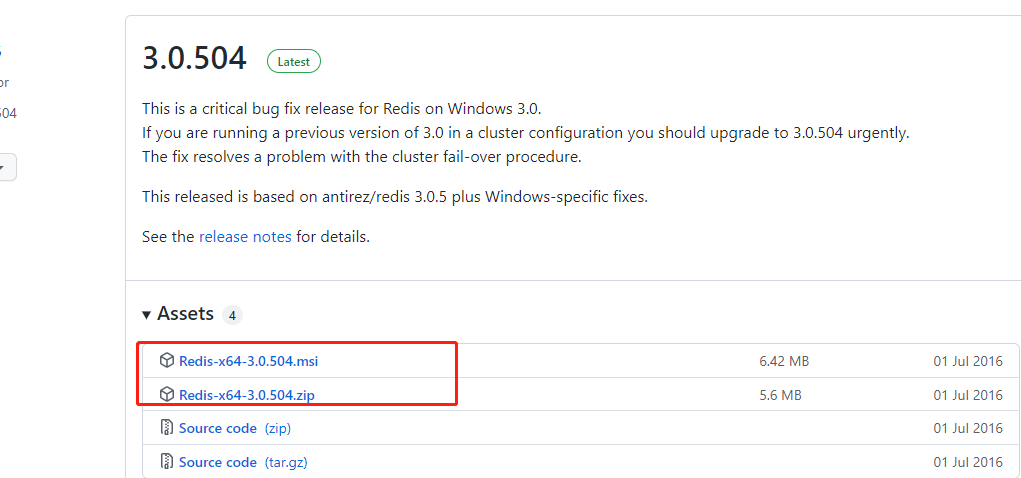Download the Redis-x64-3.0.504.zip archive

pyautogui.click(x=246, y=395)
